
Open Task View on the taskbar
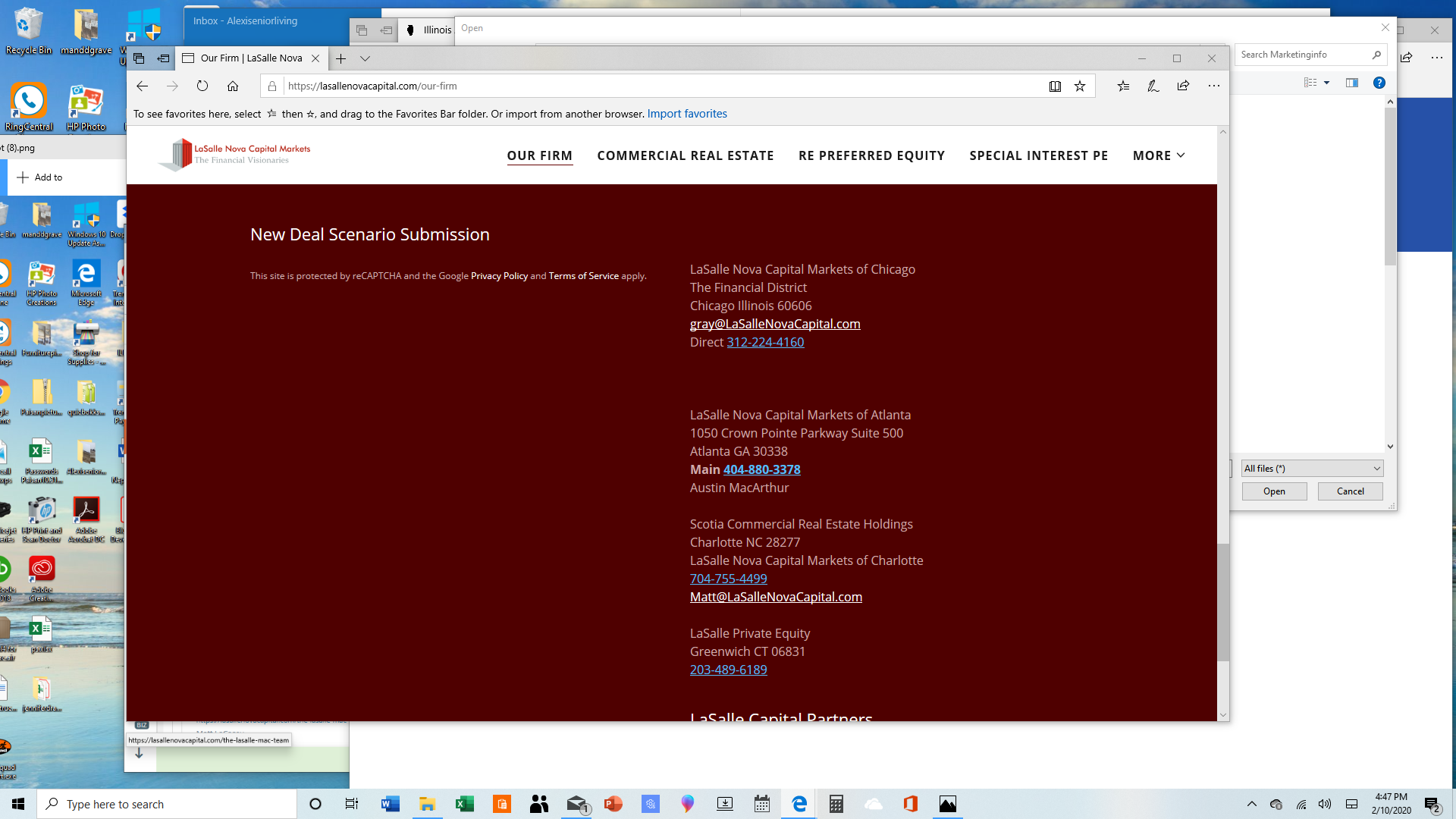(351, 804)
